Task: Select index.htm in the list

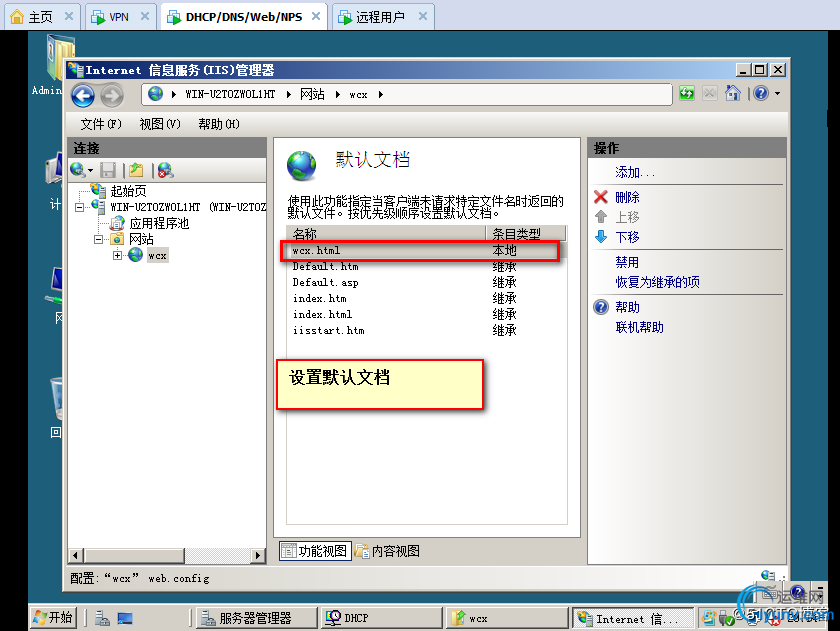Action: coord(426,298)
